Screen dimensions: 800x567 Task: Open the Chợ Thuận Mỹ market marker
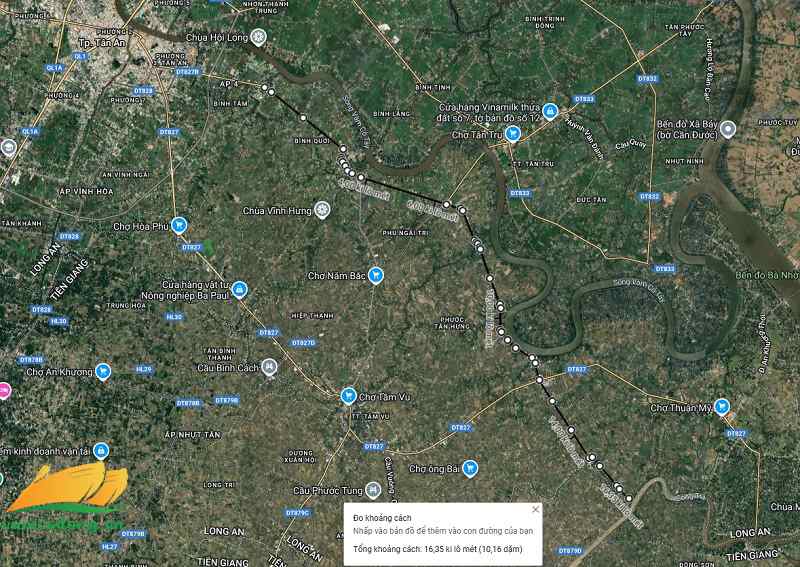coord(721,407)
